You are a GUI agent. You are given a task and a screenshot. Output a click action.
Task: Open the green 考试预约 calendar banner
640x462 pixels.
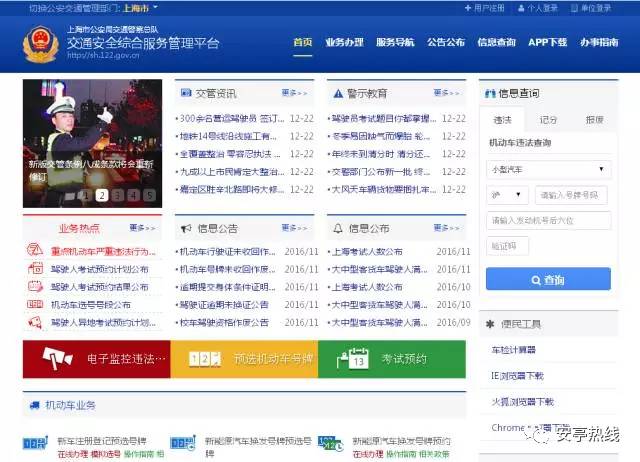[x=392, y=359]
